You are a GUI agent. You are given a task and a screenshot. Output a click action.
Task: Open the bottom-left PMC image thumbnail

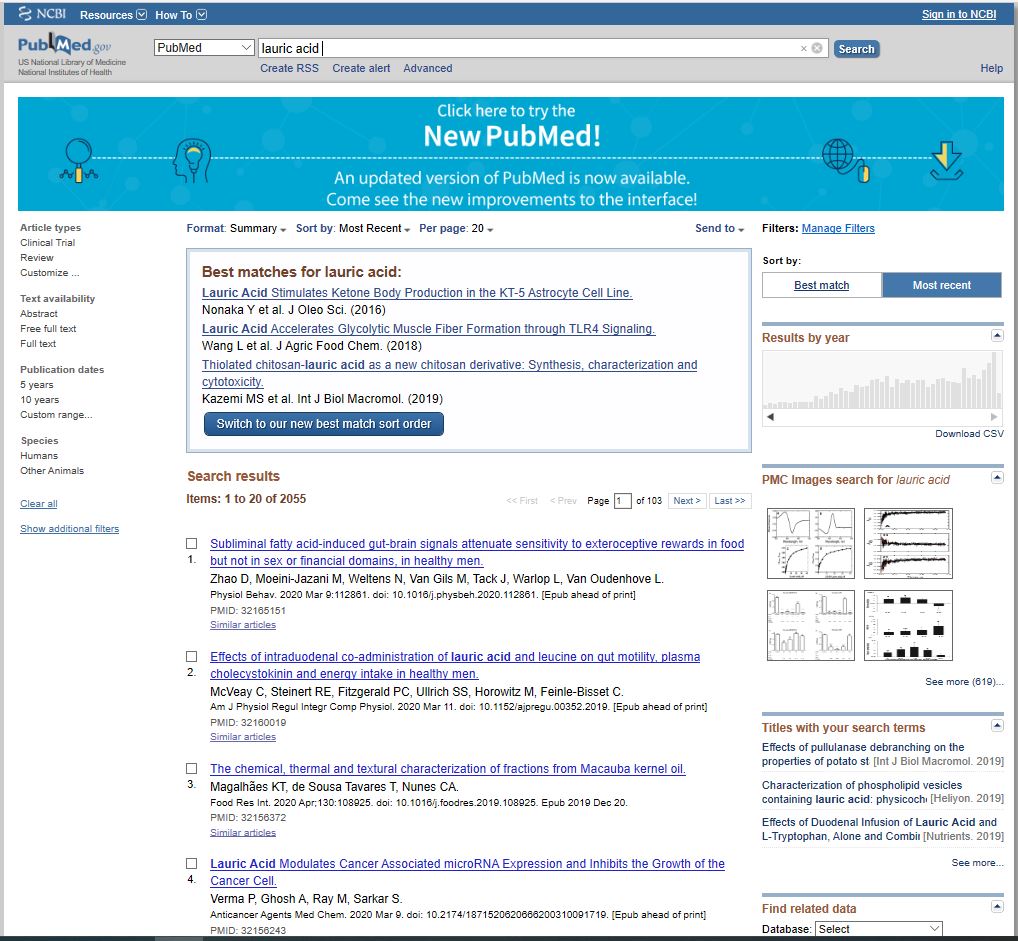click(x=811, y=625)
